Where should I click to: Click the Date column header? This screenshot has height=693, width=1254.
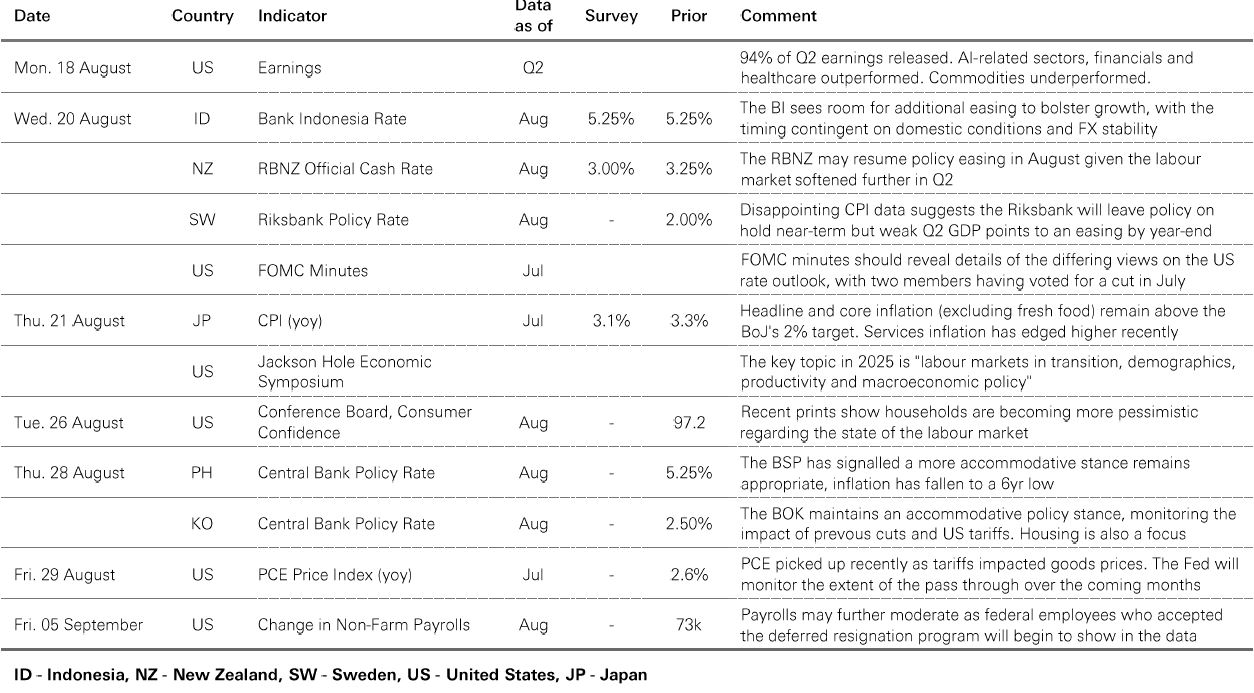[x=32, y=16]
